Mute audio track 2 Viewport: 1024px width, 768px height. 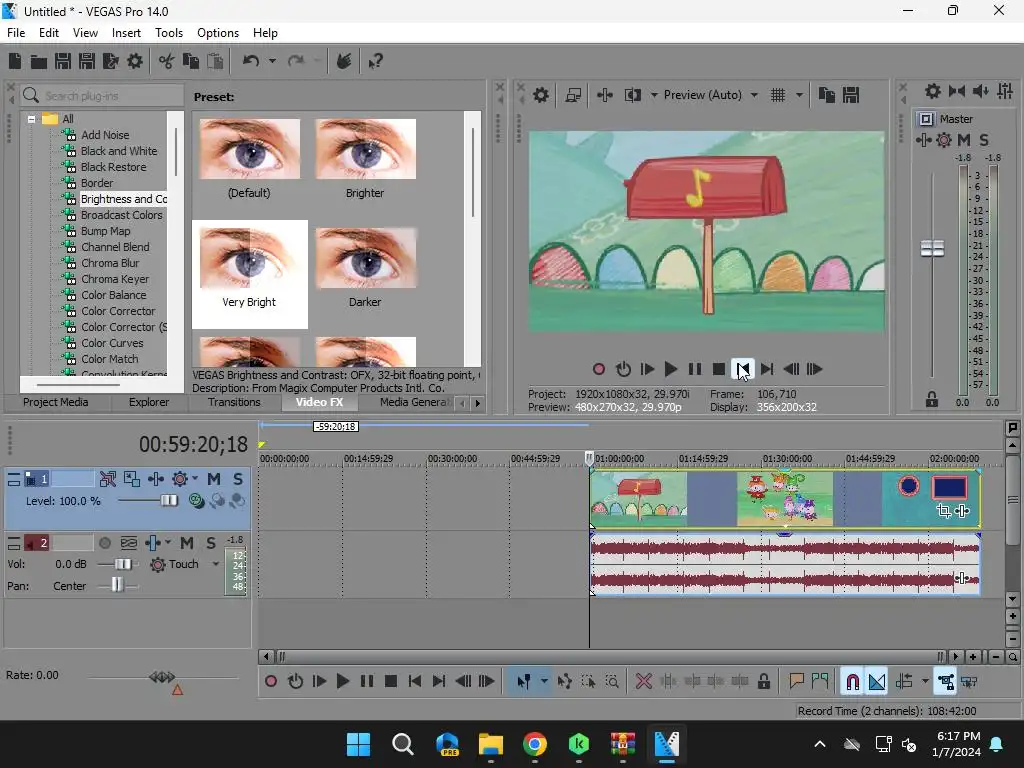click(187, 543)
